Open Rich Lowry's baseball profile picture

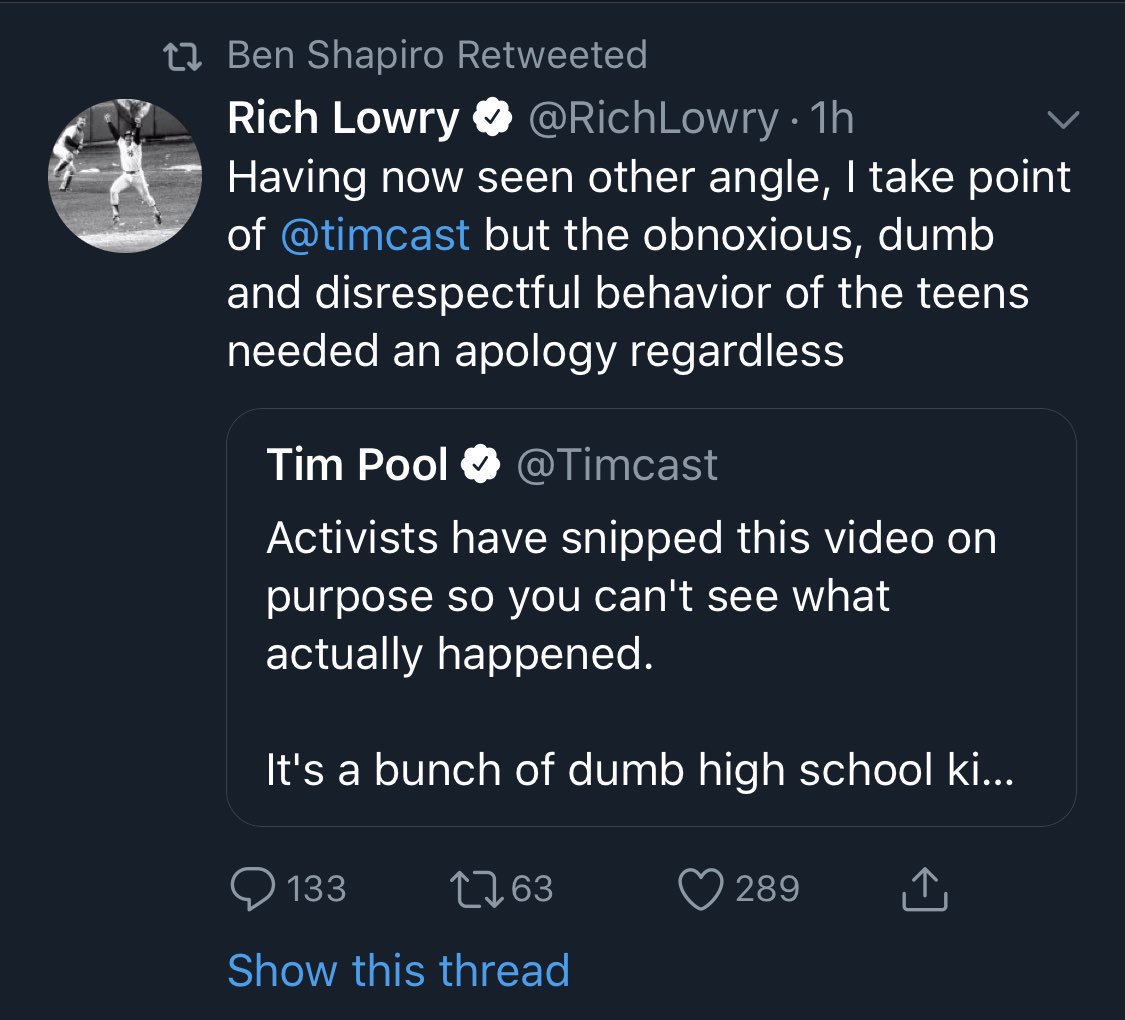coord(125,176)
